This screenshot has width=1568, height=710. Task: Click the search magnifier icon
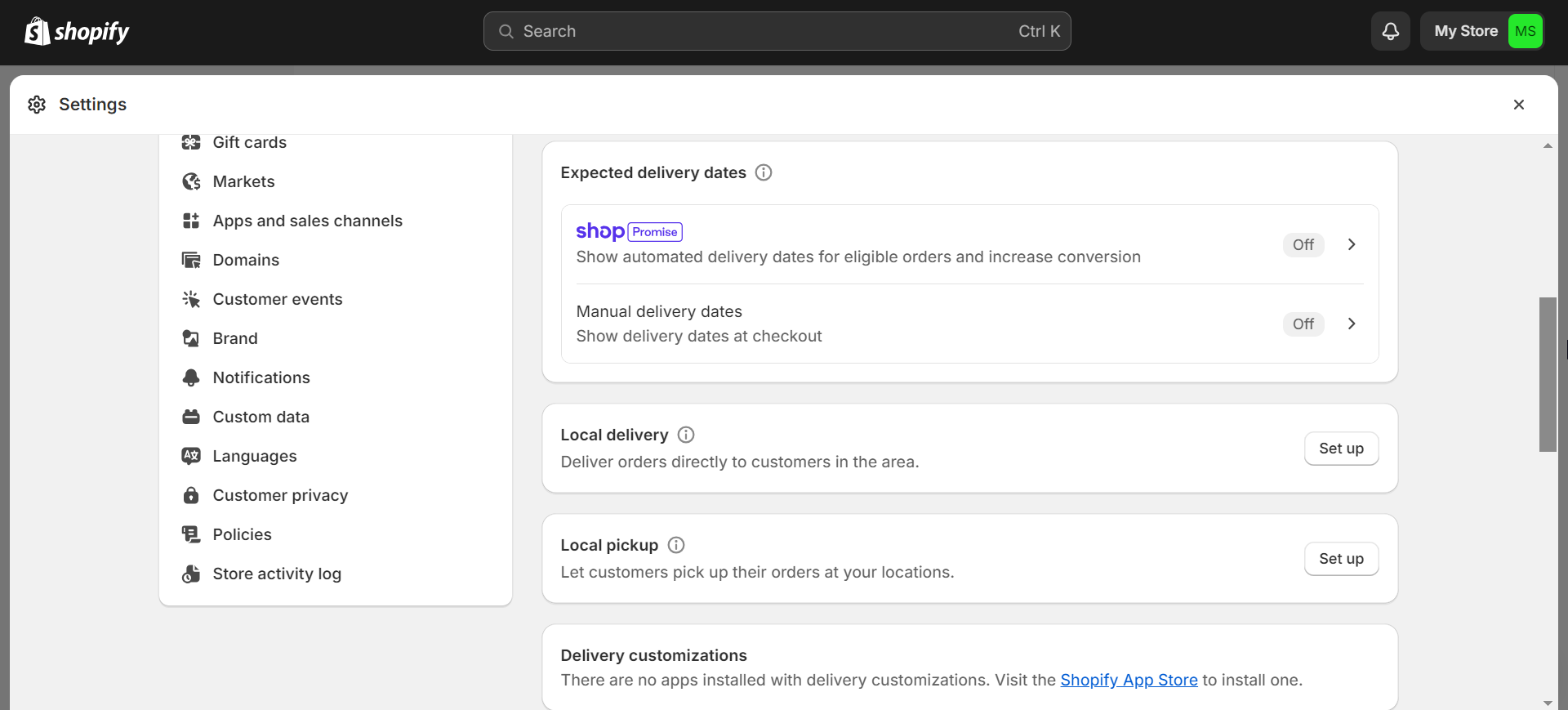click(506, 31)
